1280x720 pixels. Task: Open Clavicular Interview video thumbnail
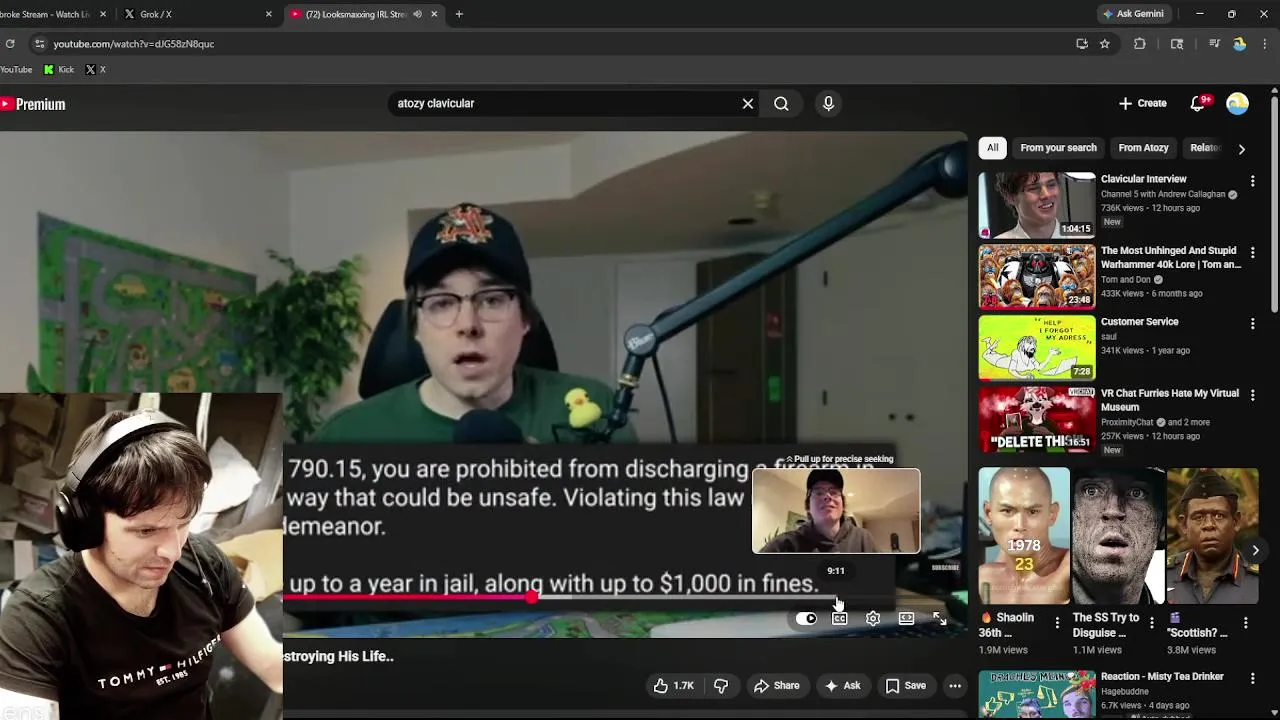[1037, 205]
